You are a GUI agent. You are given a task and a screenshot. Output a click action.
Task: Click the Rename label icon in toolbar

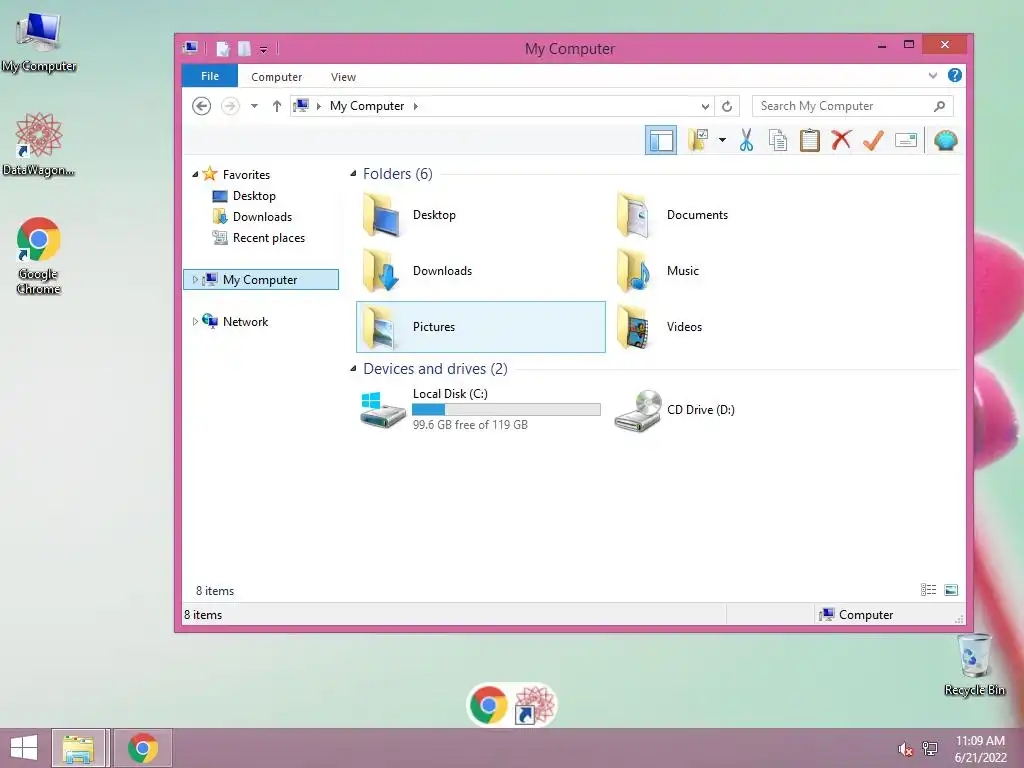[906, 140]
